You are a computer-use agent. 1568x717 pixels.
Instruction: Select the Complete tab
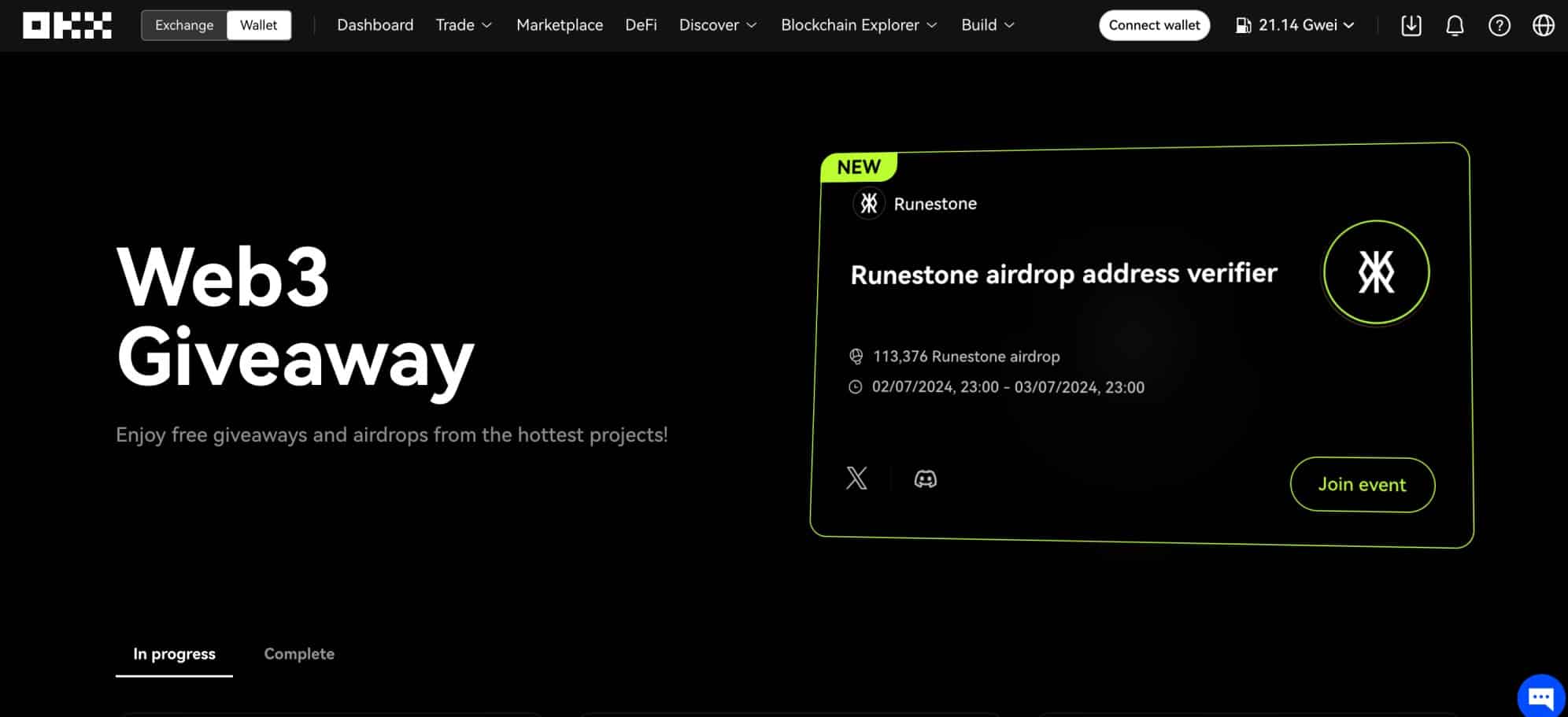coord(299,654)
